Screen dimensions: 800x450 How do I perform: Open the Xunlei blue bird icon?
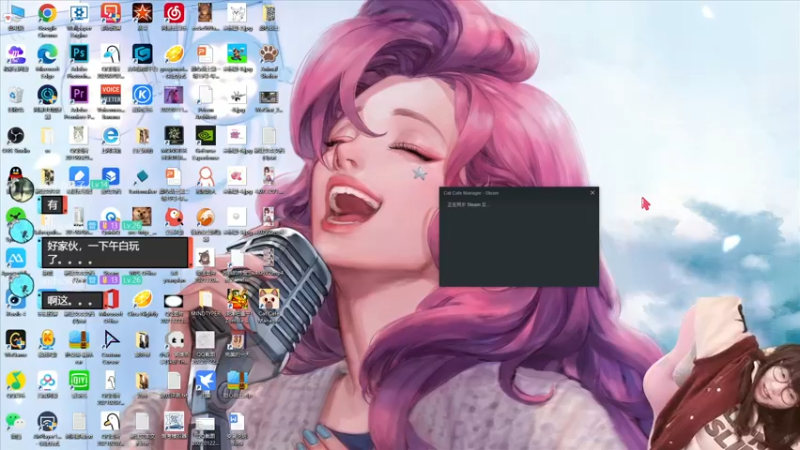205,381
